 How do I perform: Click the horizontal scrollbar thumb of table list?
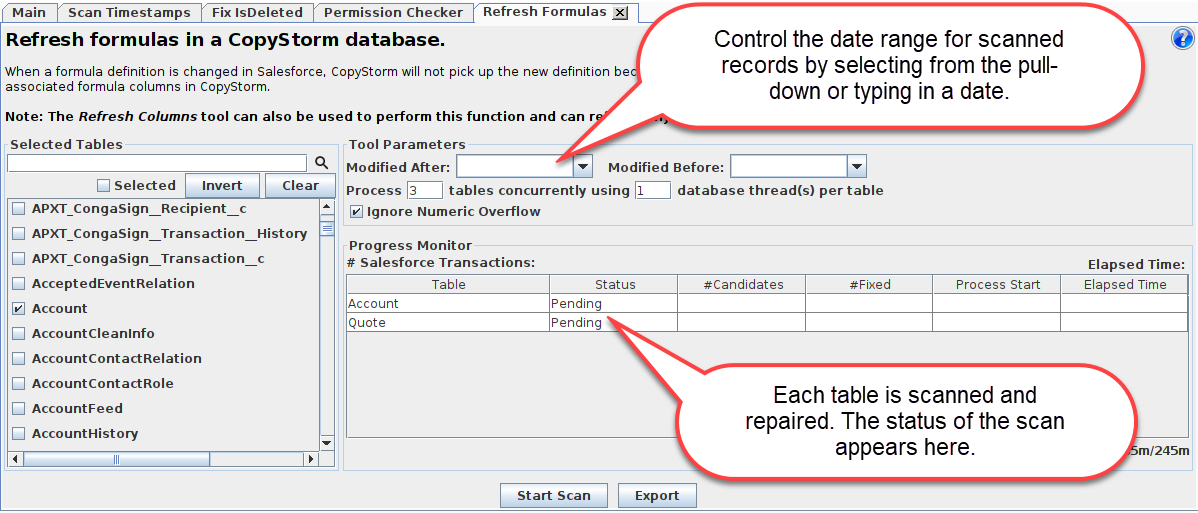(x=116, y=459)
